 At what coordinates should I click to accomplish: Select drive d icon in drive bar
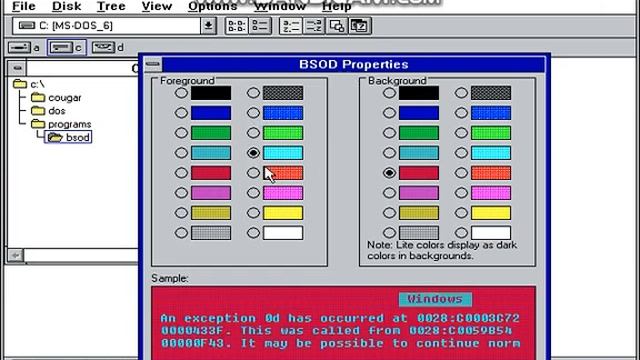pos(103,47)
